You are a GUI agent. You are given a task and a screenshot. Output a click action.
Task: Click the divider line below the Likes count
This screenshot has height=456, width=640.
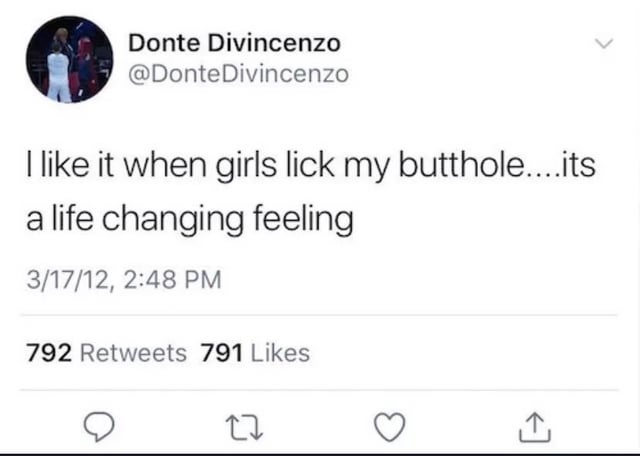coord(320,390)
